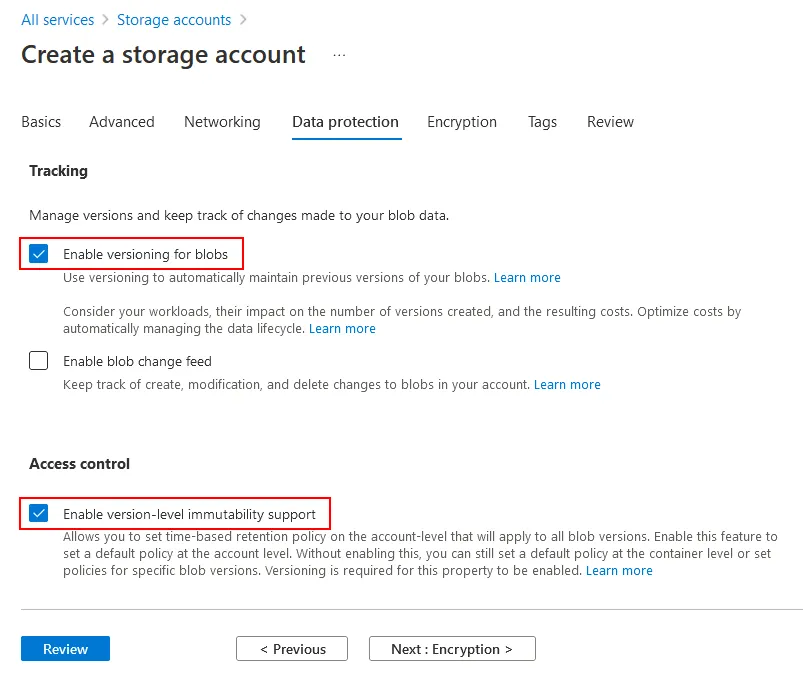Enable blob change feed checkbox
Viewport: 803px width, 693px height.
[39, 361]
